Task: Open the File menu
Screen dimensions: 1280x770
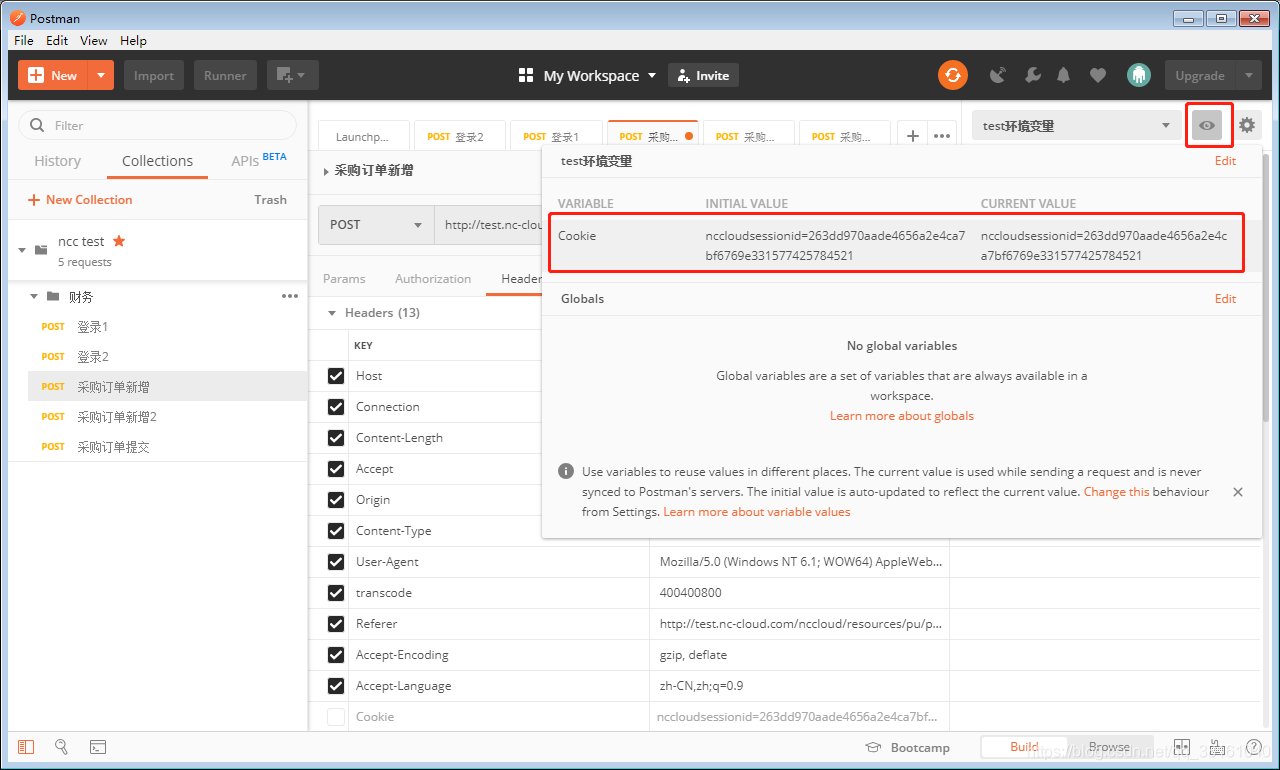Action: 24,41
